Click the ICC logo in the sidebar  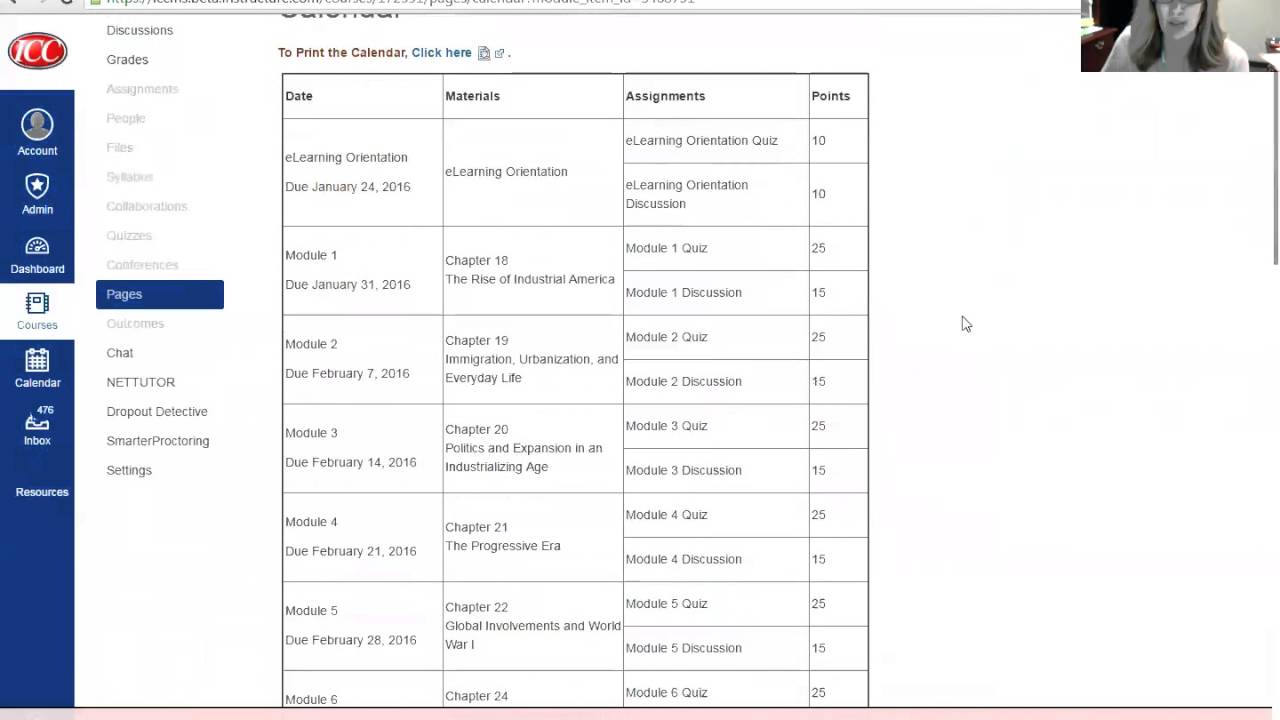tap(37, 51)
